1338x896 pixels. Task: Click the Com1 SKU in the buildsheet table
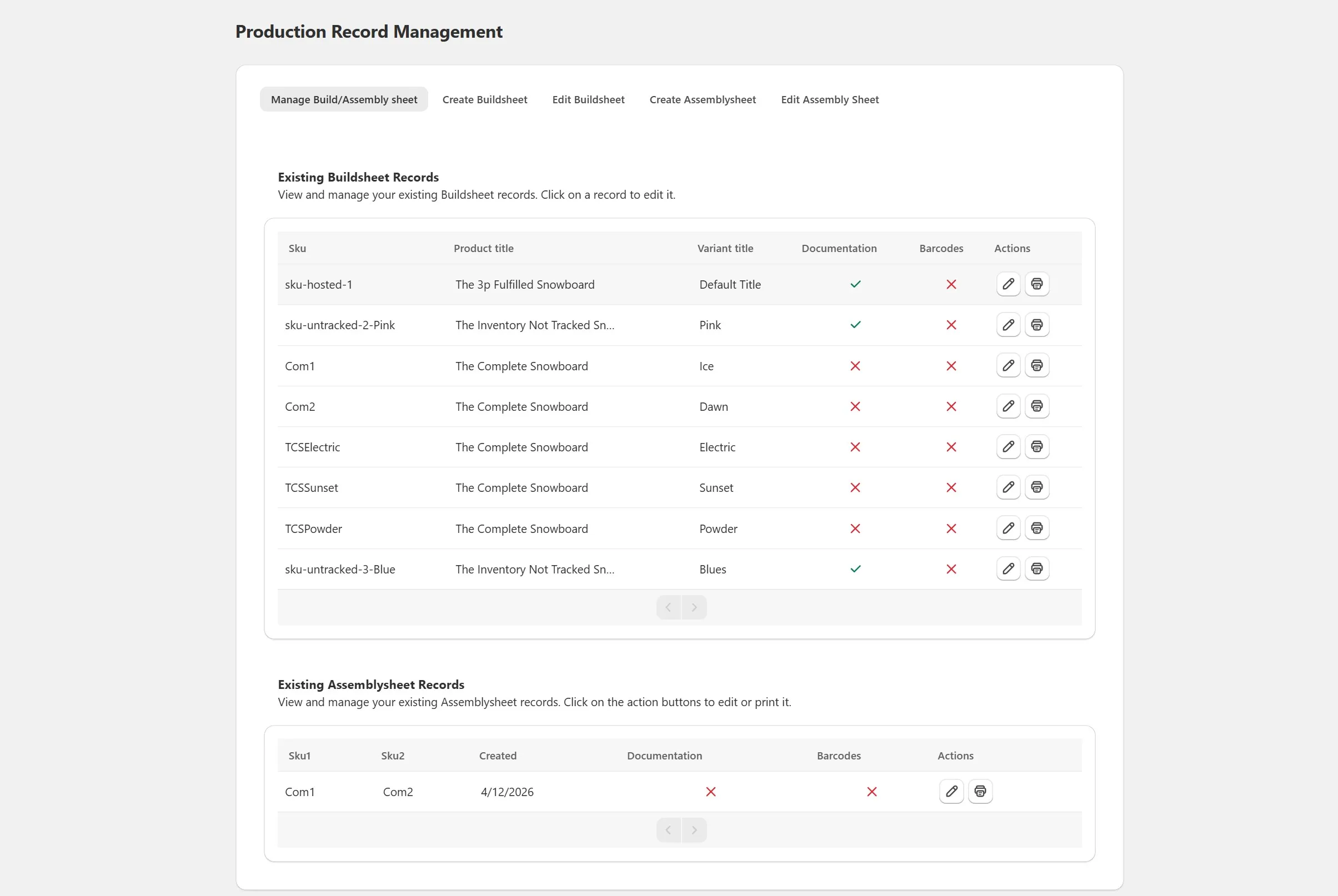click(x=299, y=366)
